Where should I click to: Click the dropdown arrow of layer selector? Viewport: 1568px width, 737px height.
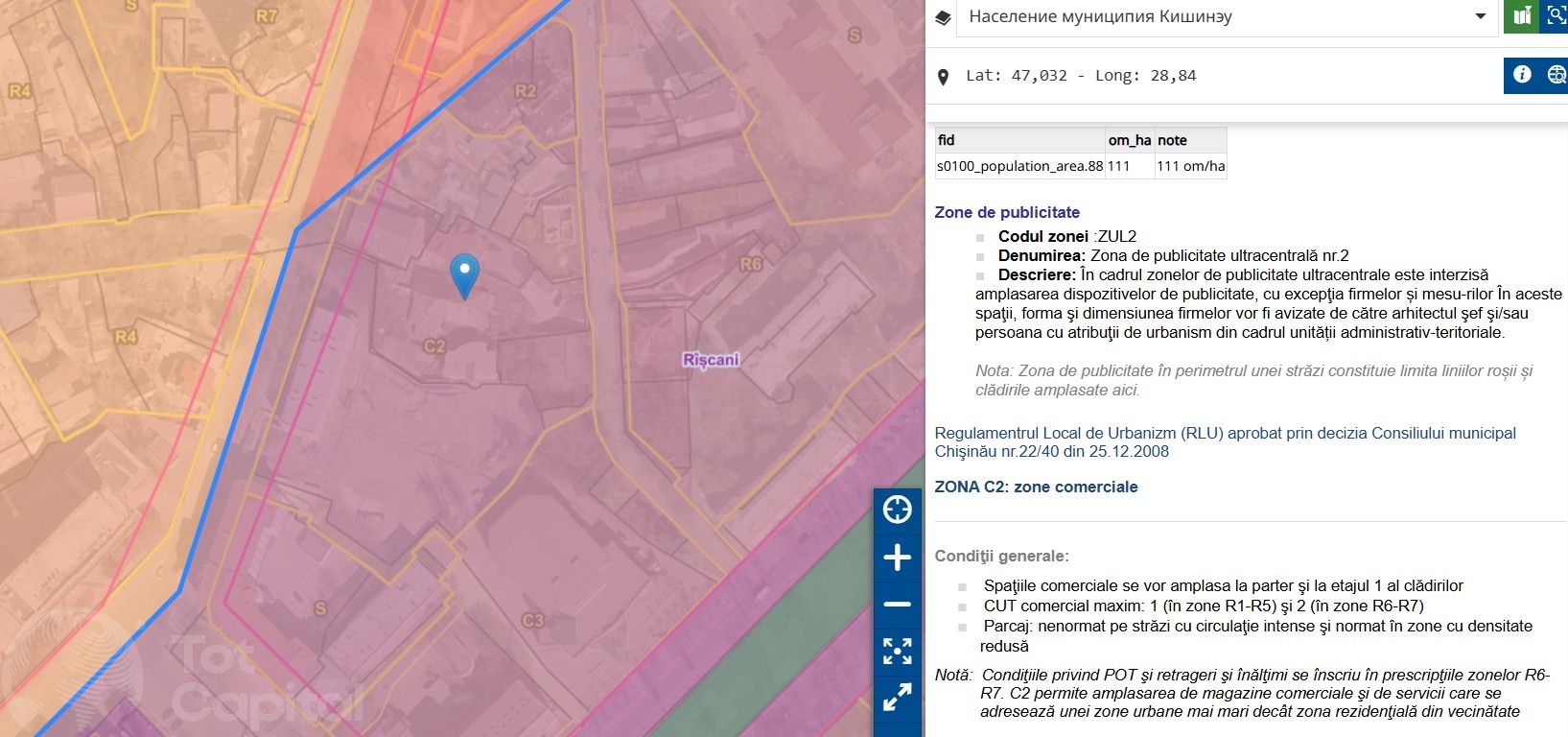pyautogui.click(x=1480, y=17)
